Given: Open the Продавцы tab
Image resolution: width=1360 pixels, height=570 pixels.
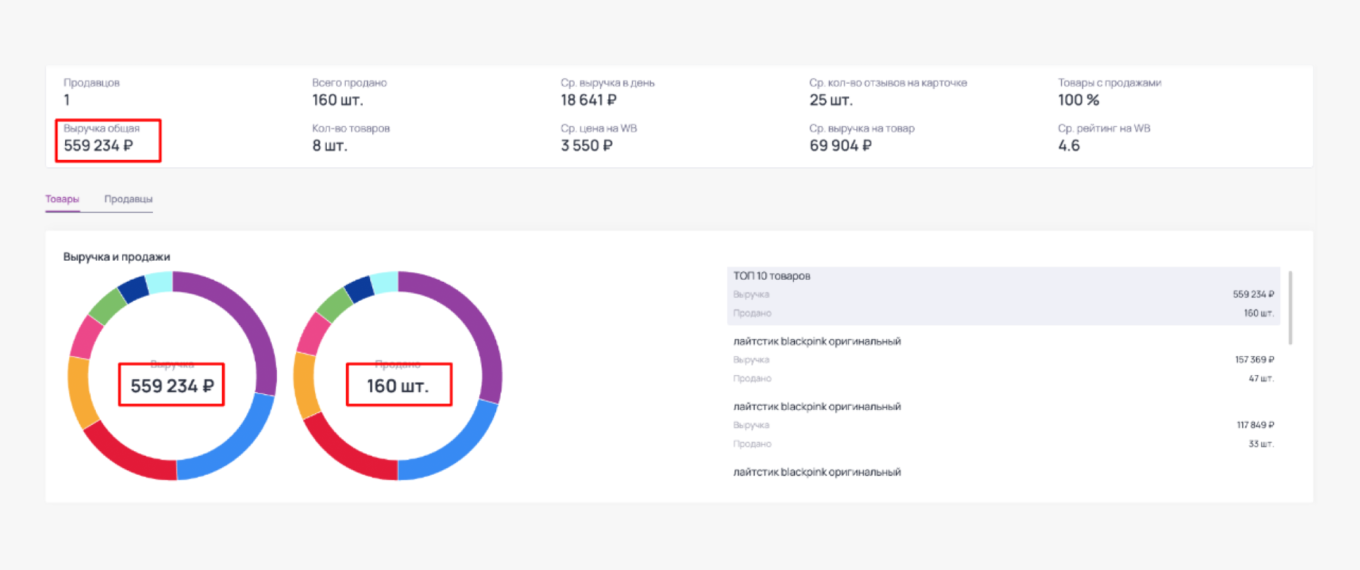Looking at the screenshot, I should [x=128, y=199].
